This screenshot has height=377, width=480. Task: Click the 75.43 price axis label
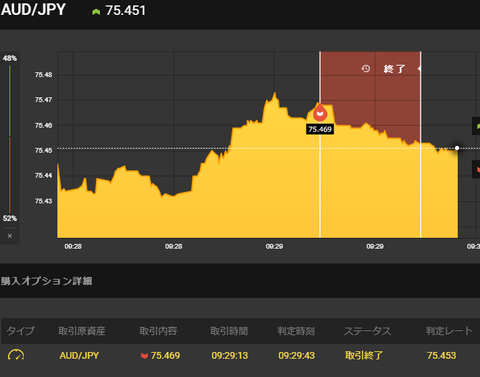[x=44, y=201]
